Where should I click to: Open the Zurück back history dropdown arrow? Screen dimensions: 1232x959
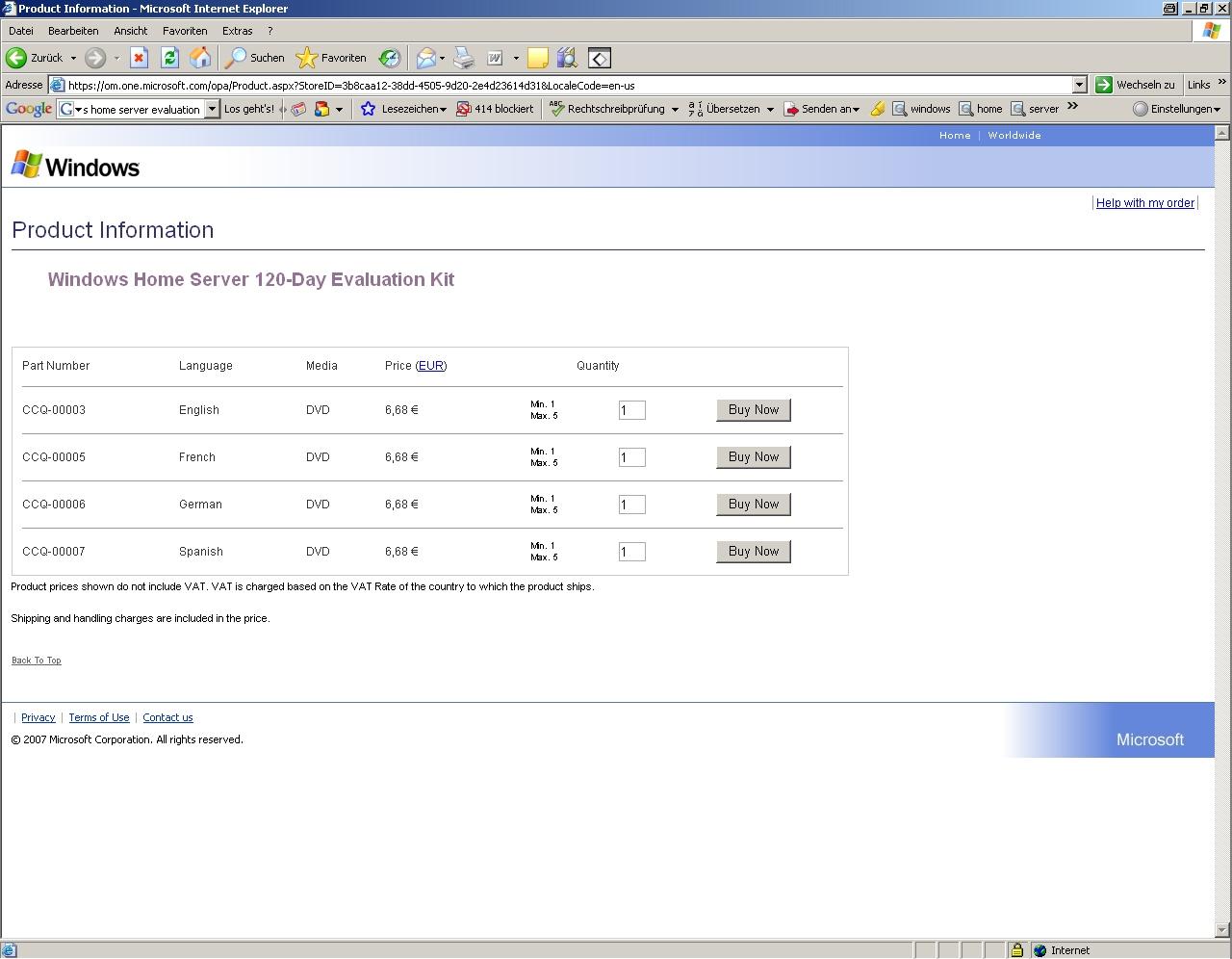click(73, 58)
